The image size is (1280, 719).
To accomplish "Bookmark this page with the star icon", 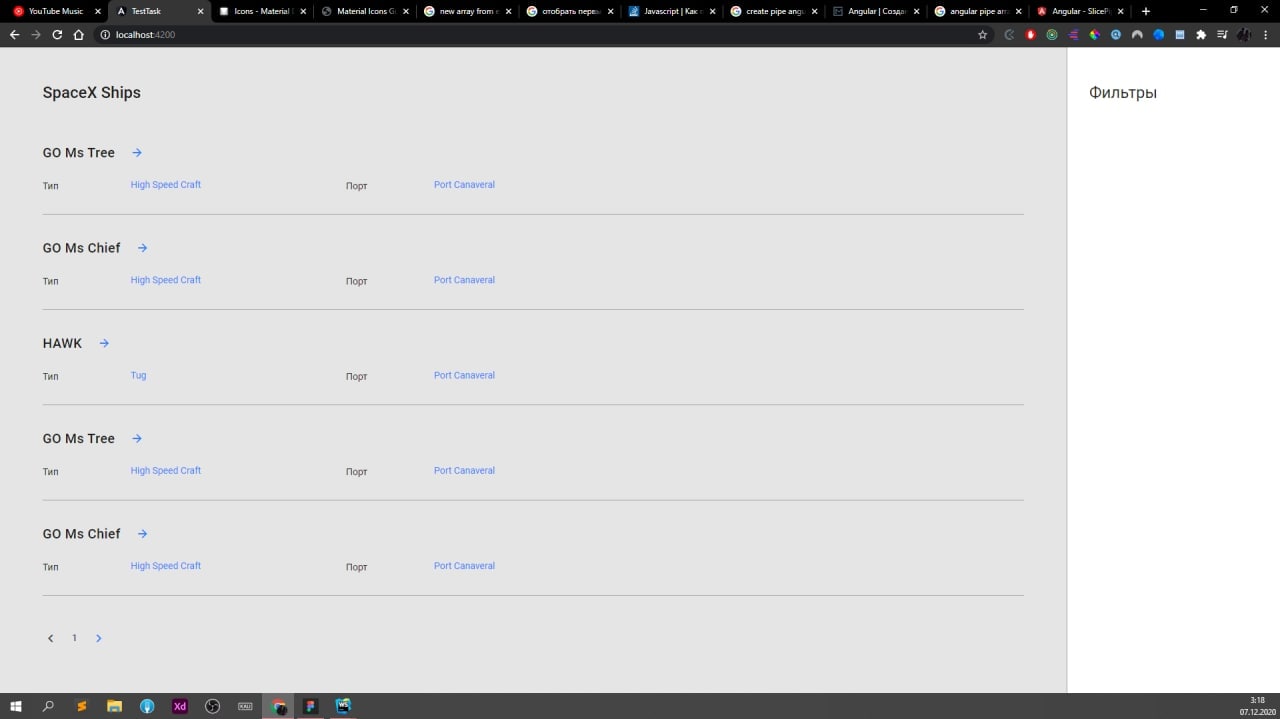I will pos(982,34).
